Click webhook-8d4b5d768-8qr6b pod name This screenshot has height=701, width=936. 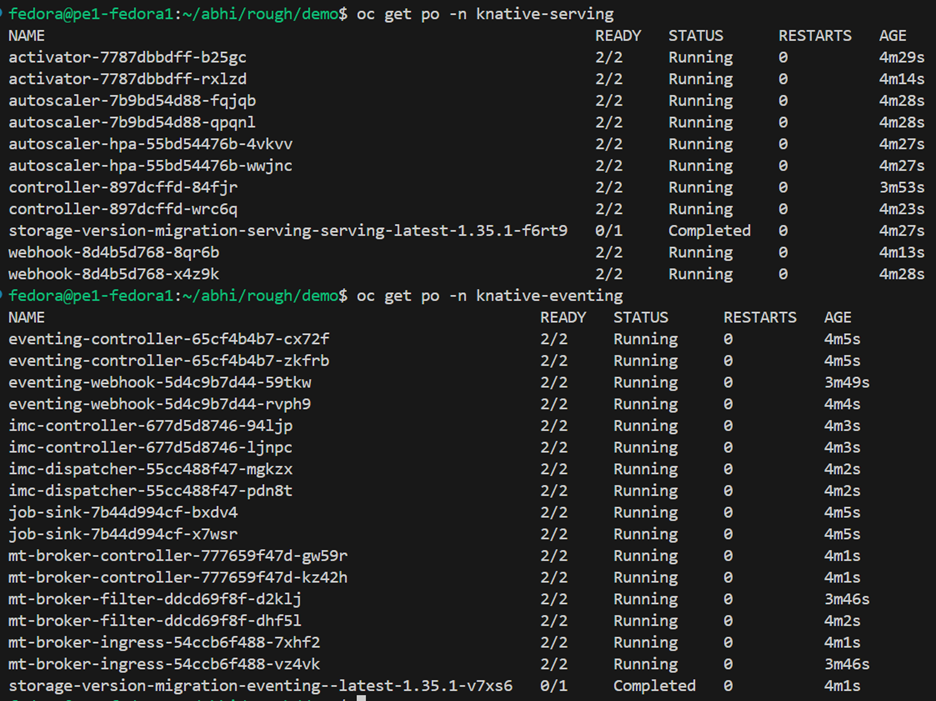click(x=113, y=253)
